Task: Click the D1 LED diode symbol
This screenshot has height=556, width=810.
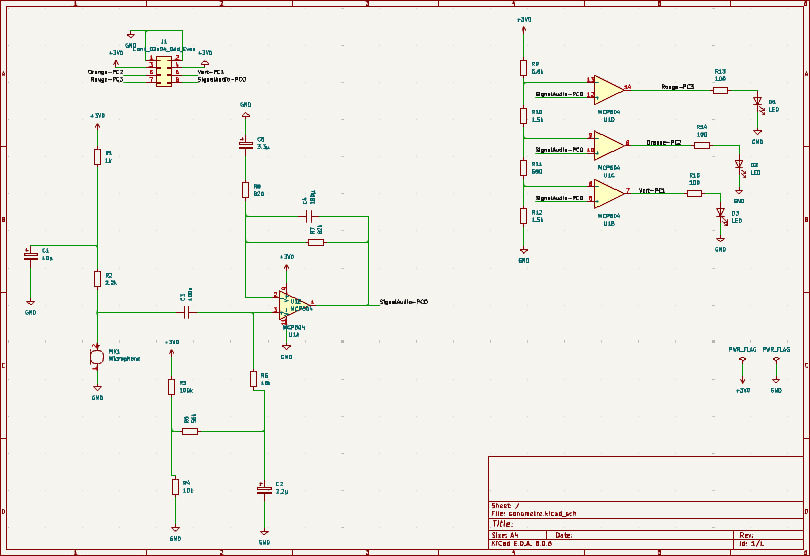Action: coord(758,103)
